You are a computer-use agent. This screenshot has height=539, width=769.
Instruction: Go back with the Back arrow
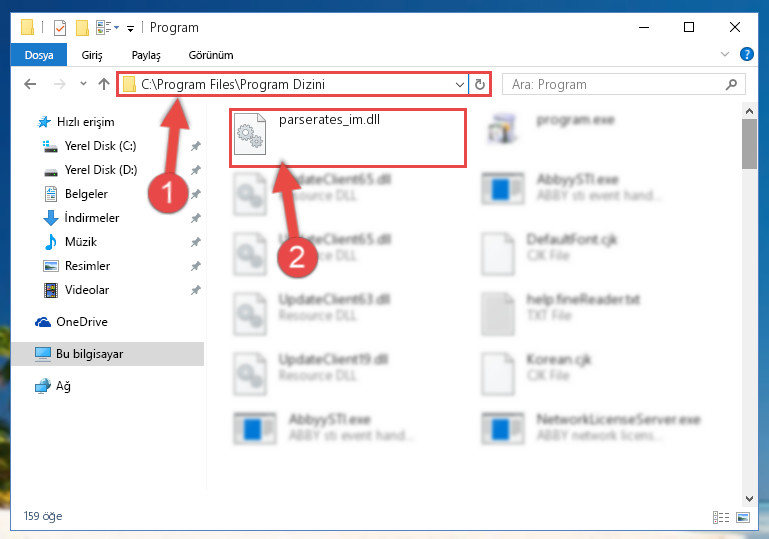[30, 84]
